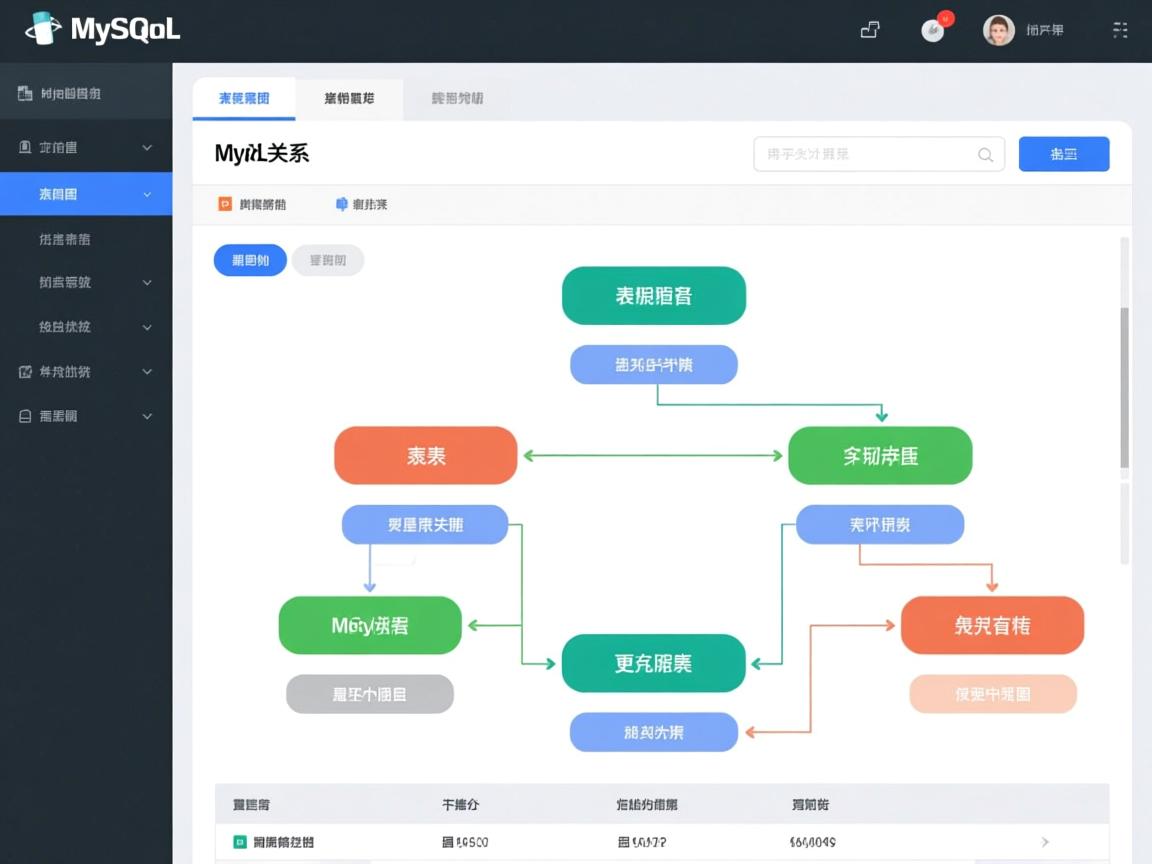Click the MySQoL logo icon
Viewport: 1152px width, 864px height.
(43, 29)
